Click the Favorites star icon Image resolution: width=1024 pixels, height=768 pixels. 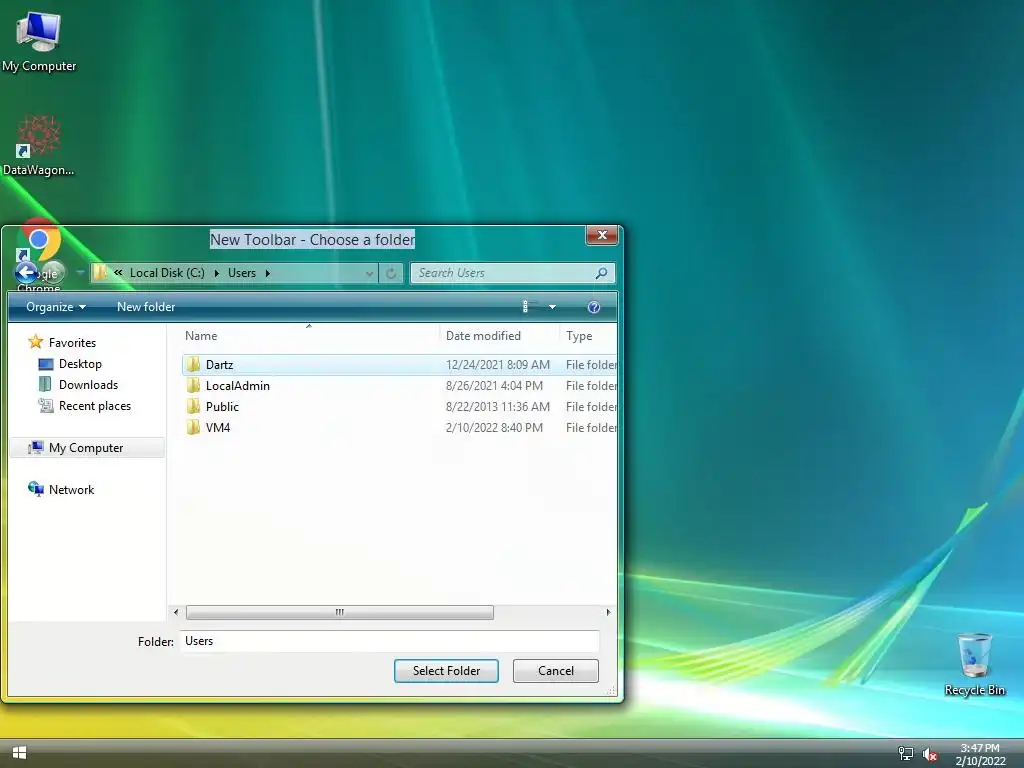pyautogui.click(x=35, y=342)
